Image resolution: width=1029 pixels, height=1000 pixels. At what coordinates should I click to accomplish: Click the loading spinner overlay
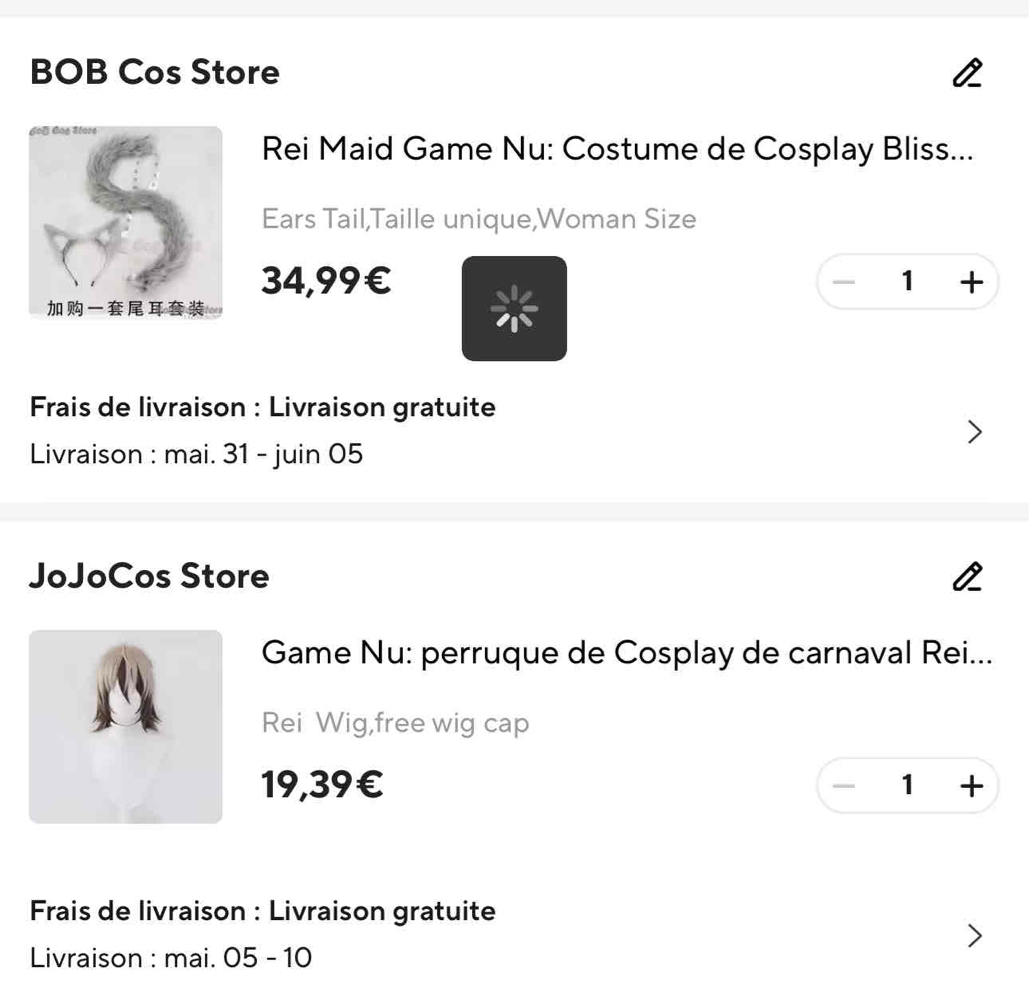[514, 308]
